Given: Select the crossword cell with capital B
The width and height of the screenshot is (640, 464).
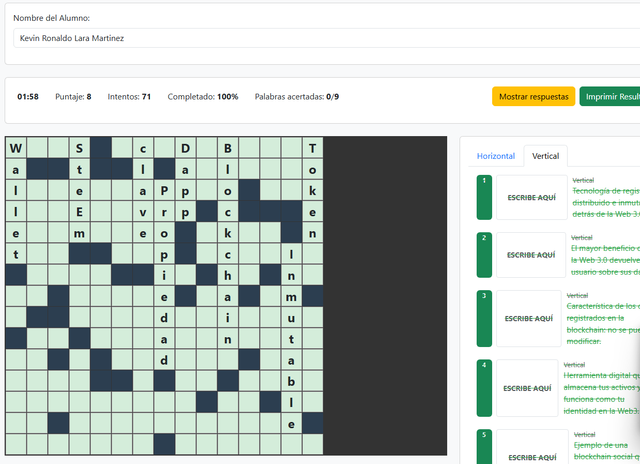Looking at the screenshot, I should coord(228,148).
